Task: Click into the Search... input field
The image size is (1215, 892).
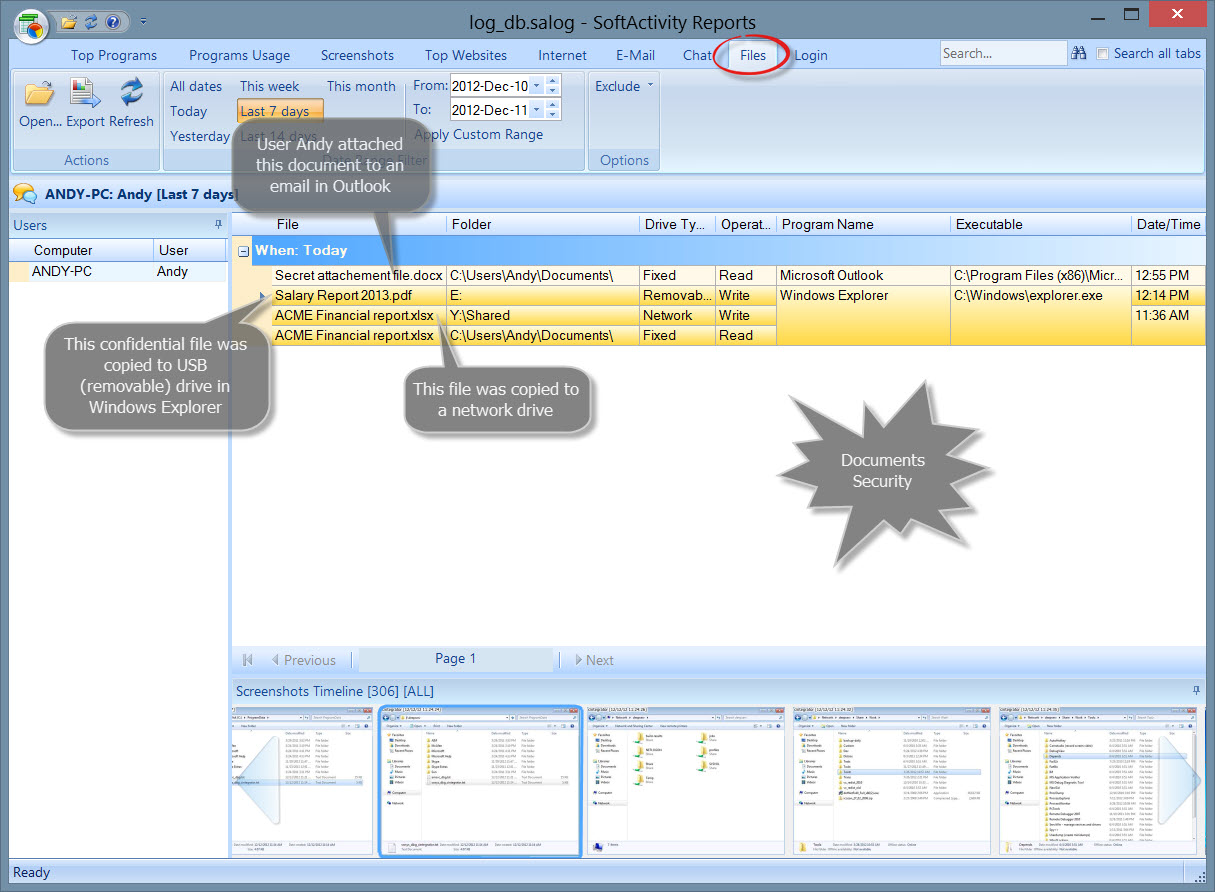Action: [1004, 53]
